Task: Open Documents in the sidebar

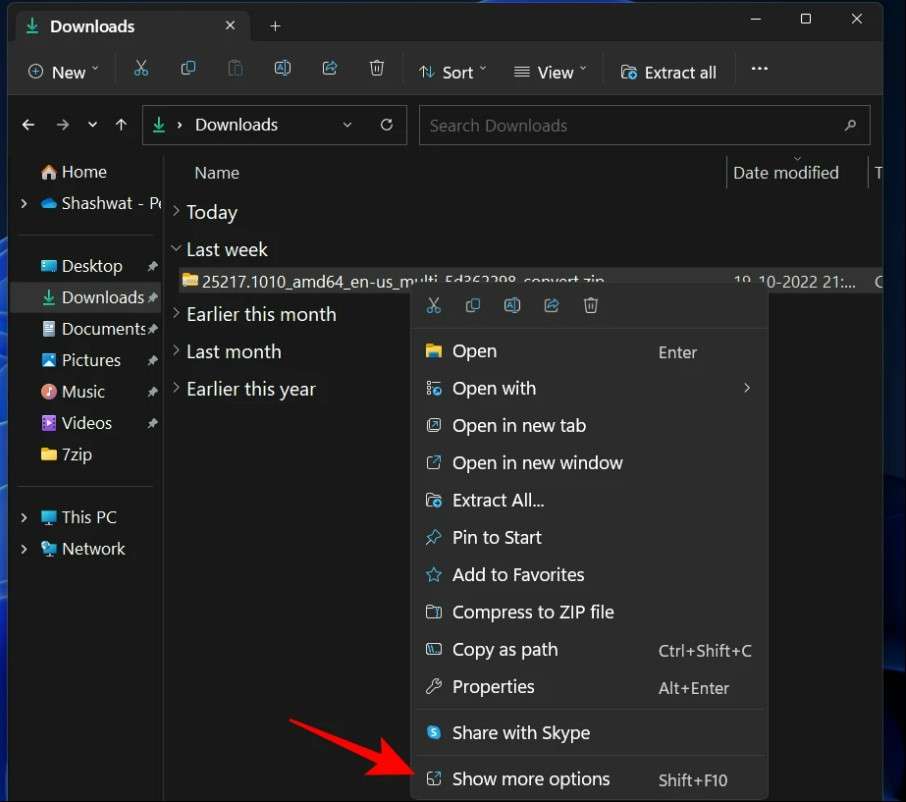Action: (96, 329)
